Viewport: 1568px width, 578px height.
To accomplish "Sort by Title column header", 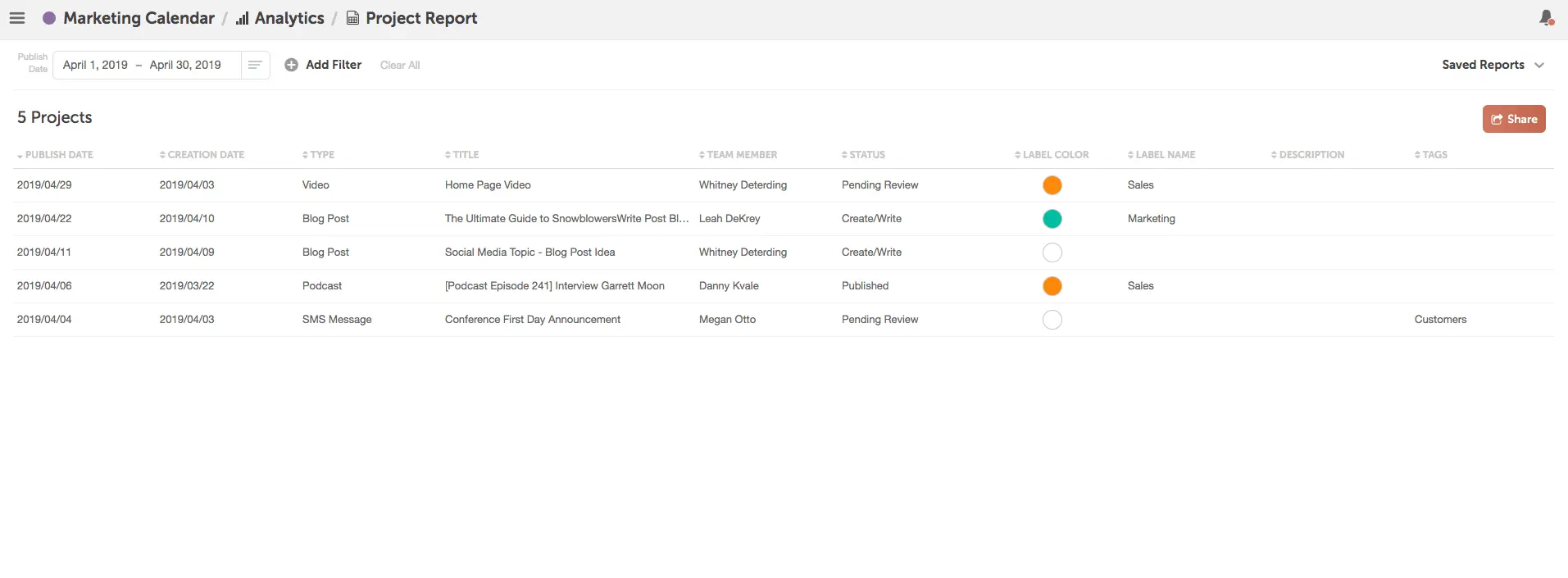I will (x=461, y=155).
